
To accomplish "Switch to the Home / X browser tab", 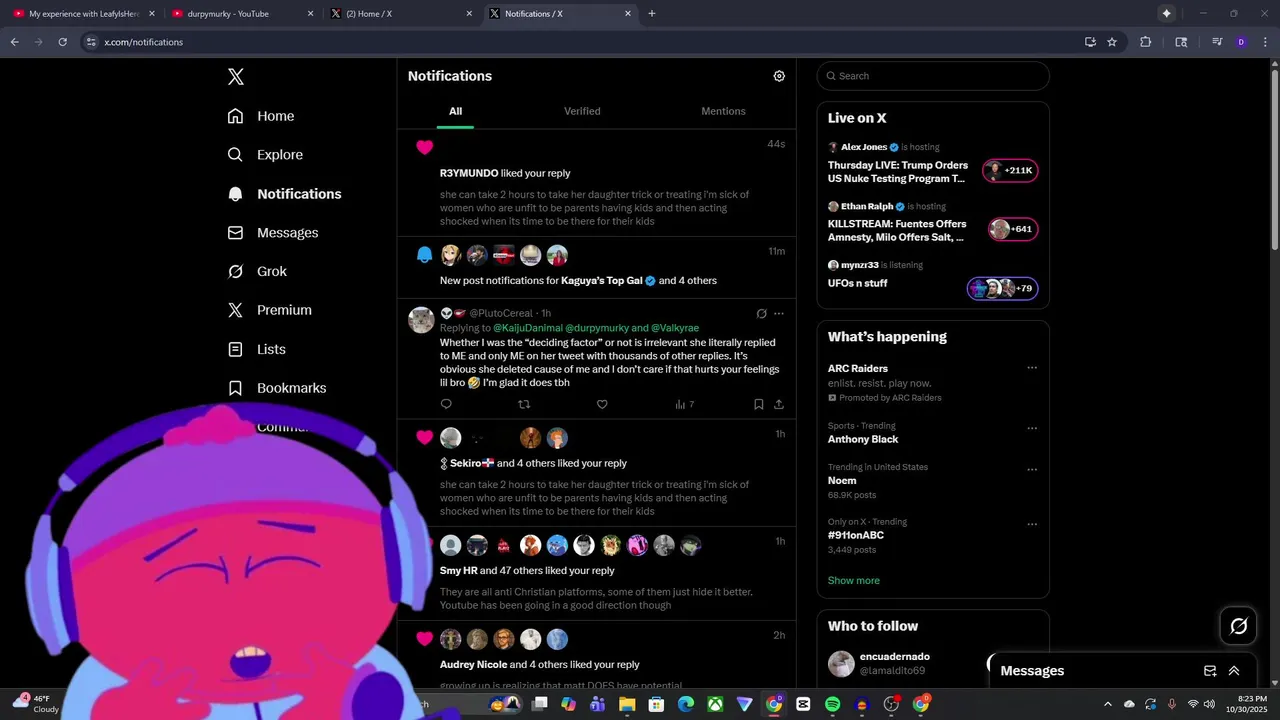I will (x=400, y=14).
